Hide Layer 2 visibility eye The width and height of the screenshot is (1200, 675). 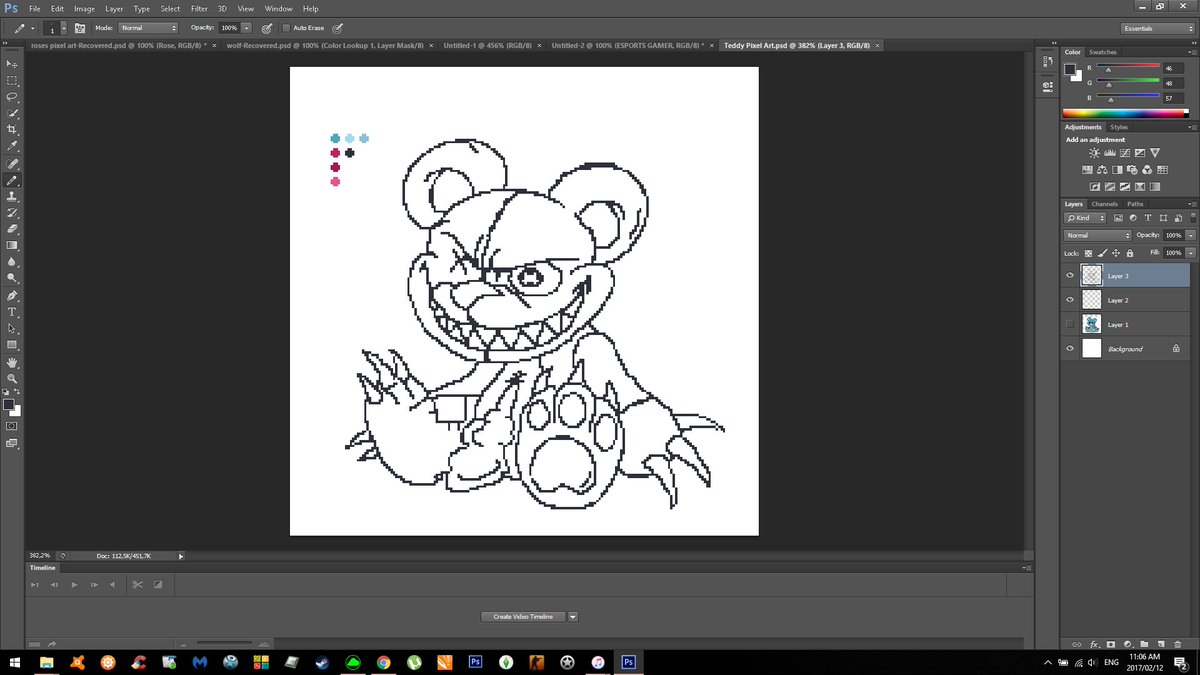pyautogui.click(x=1070, y=300)
